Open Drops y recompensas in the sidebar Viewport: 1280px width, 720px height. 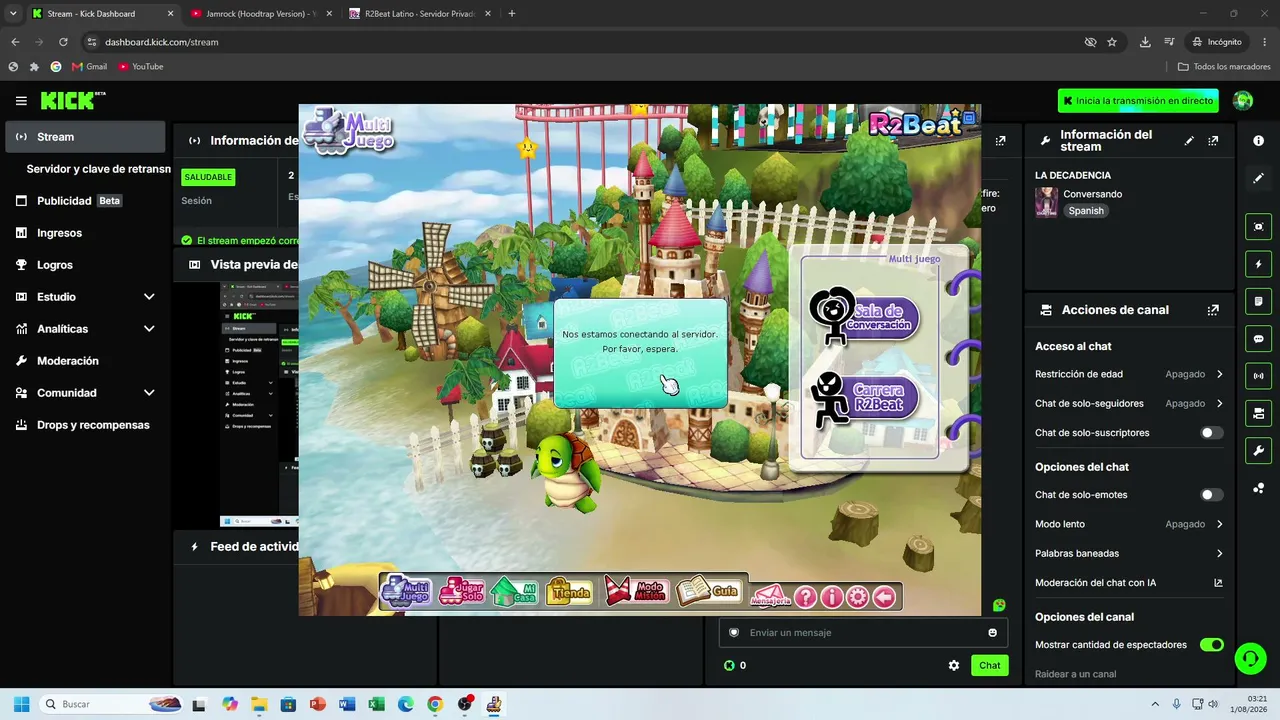tap(85, 425)
